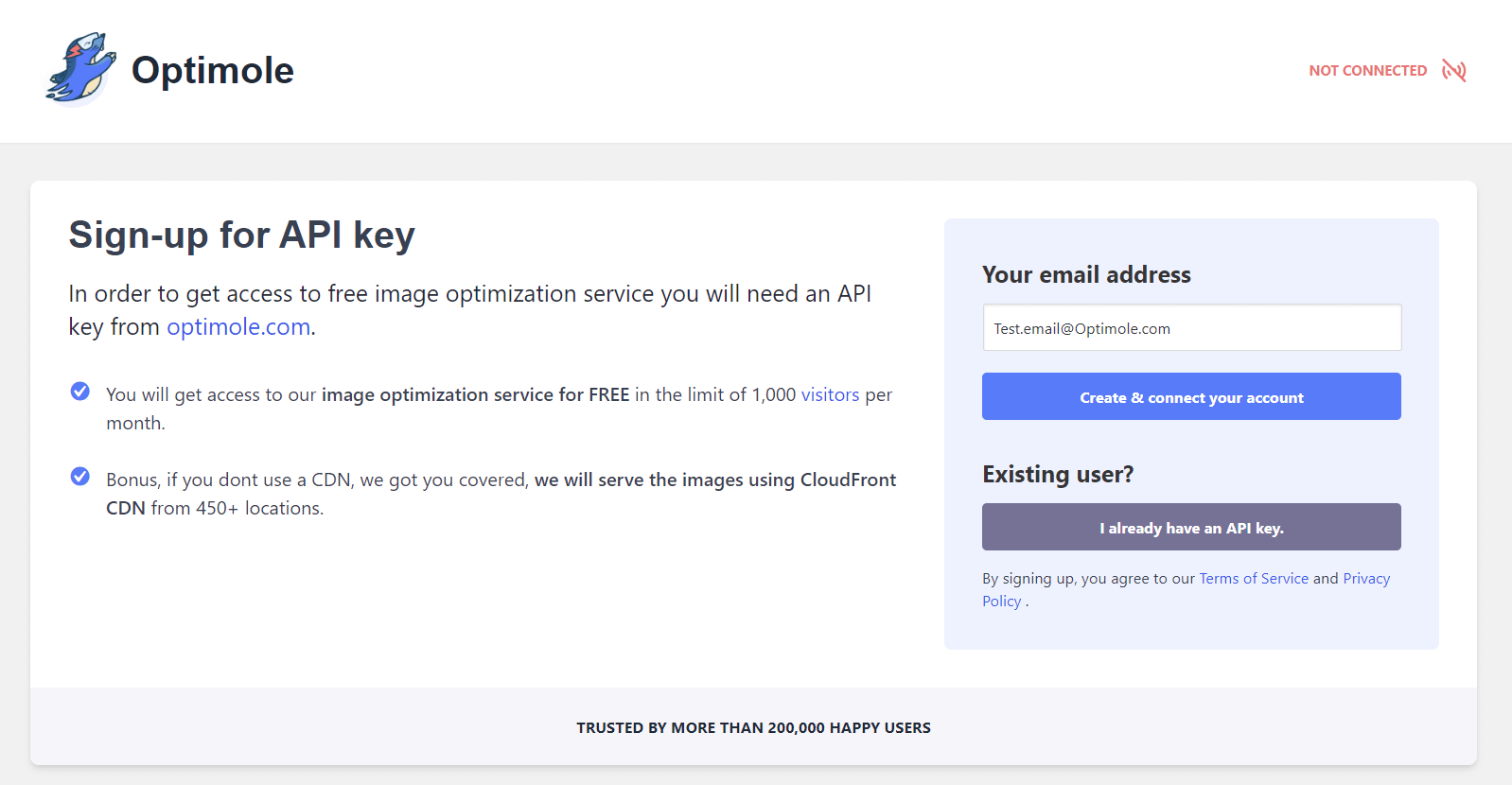
Task: Open the Terms of Service link
Action: (1254, 579)
